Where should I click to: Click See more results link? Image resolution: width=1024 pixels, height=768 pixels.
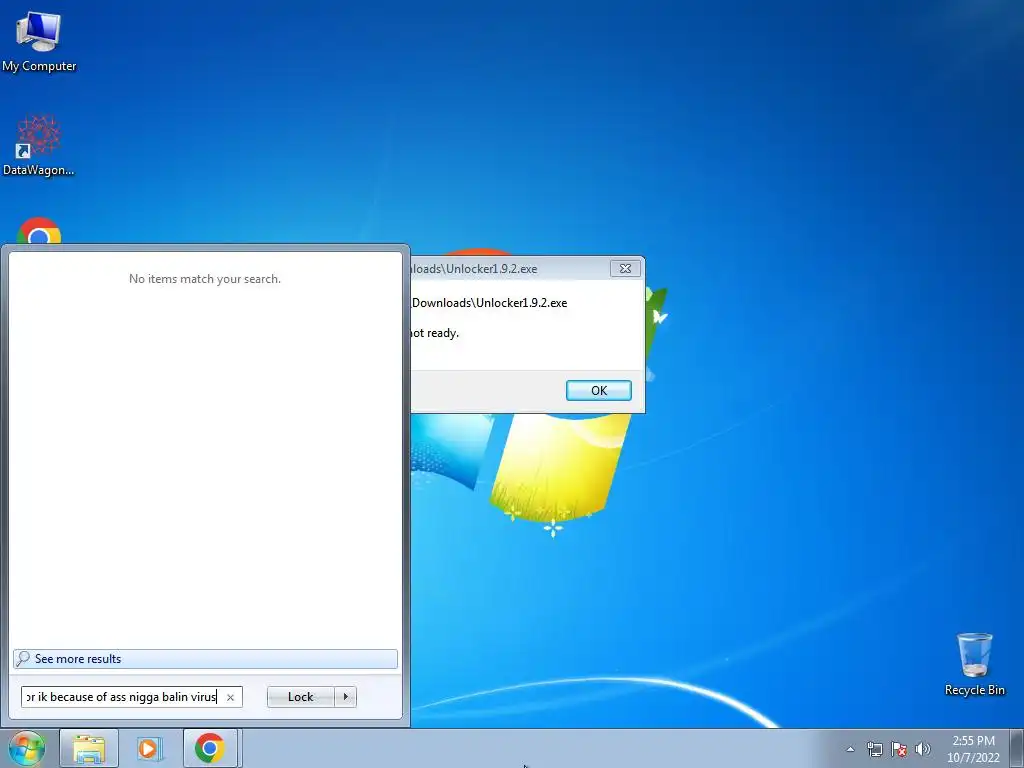click(x=205, y=659)
